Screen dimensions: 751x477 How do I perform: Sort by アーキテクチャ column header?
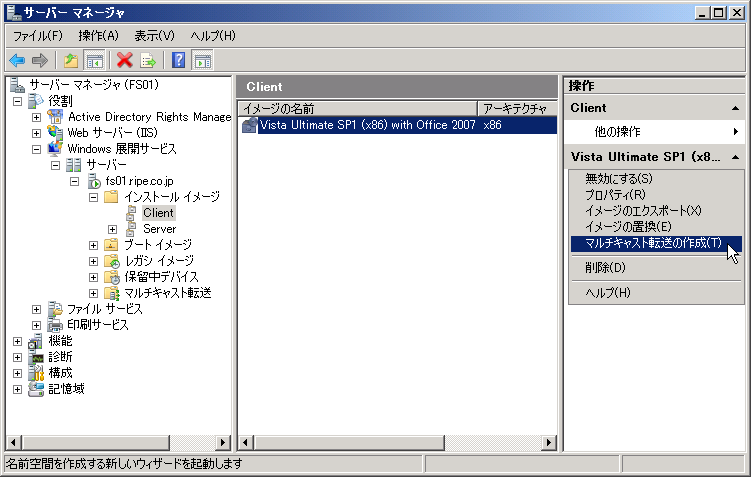click(x=517, y=109)
